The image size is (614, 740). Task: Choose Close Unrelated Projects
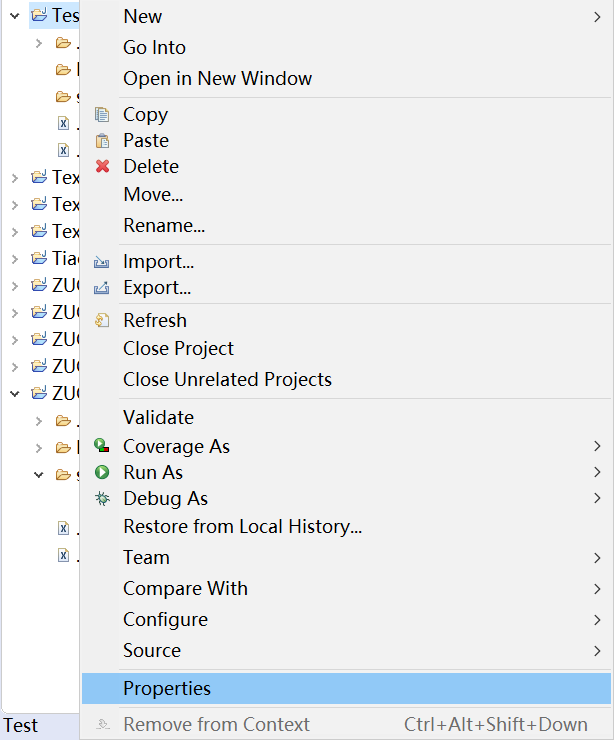[227, 380]
